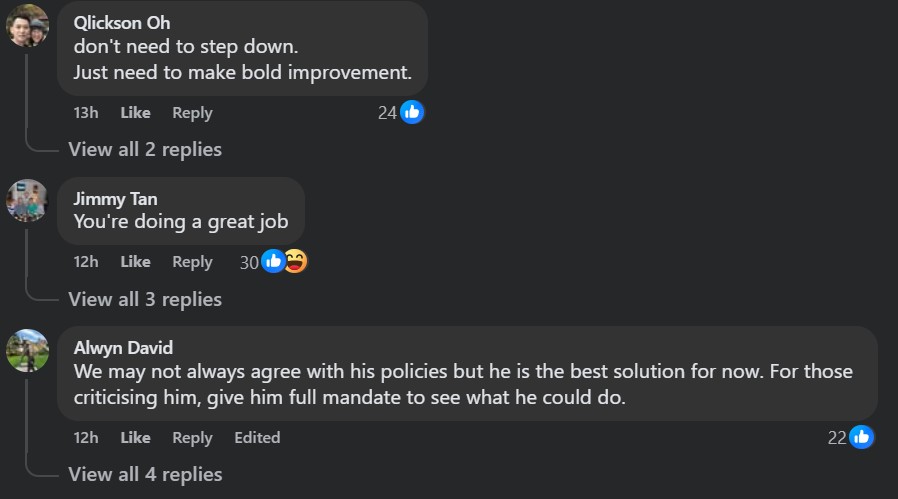Open the Qlickson Oh name link
898x499 pixels.
click(122, 23)
